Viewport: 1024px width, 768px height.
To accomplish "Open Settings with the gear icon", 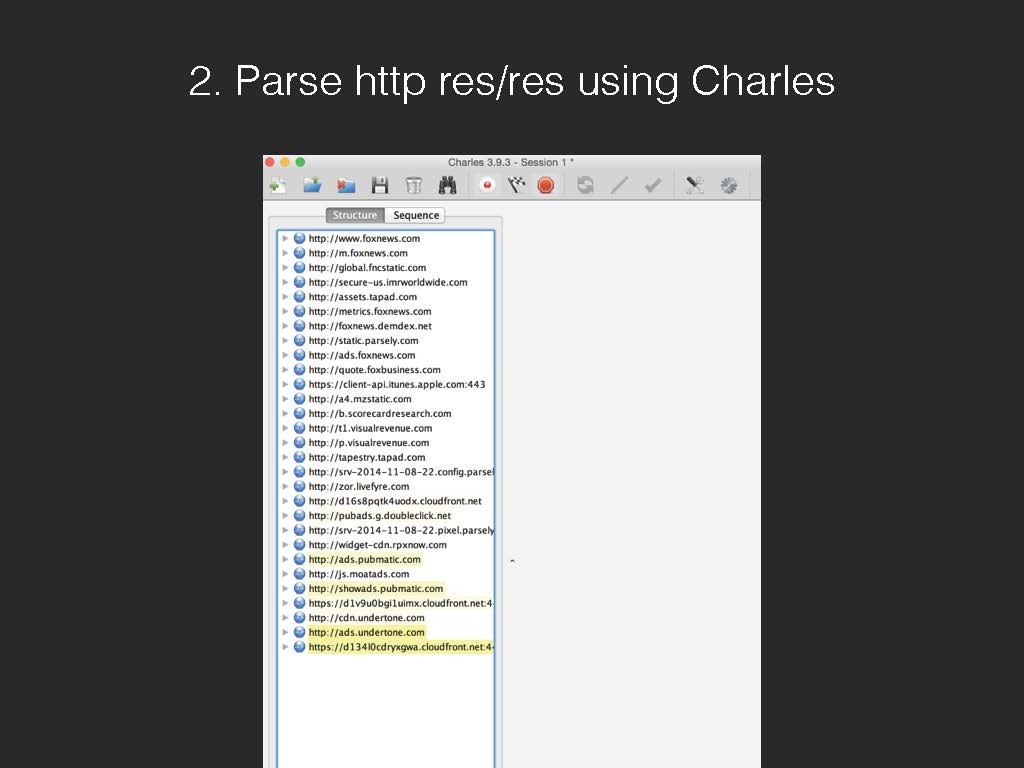I will pyautogui.click(x=729, y=185).
